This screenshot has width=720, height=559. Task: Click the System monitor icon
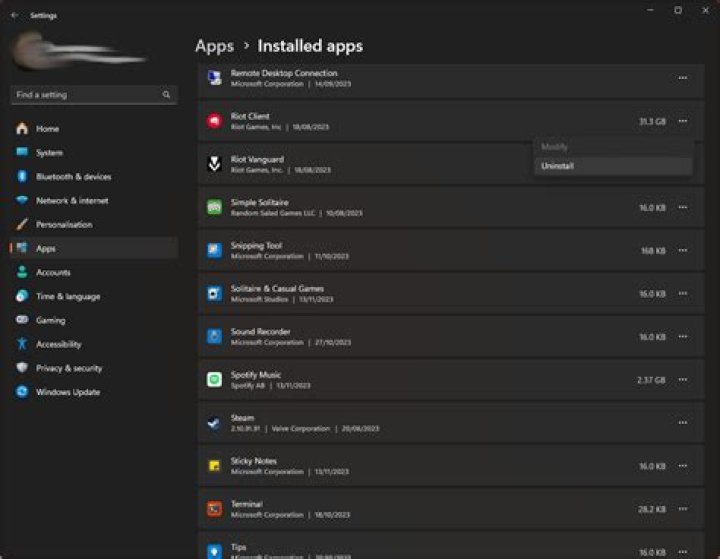point(22,152)
